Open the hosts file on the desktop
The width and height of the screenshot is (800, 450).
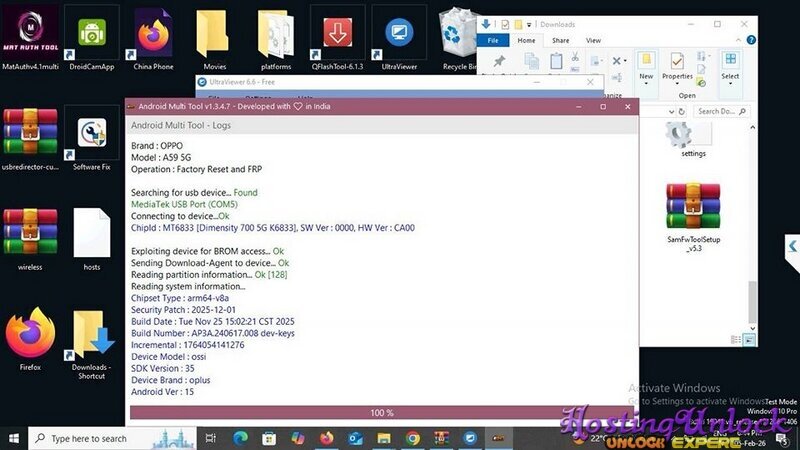92,235
